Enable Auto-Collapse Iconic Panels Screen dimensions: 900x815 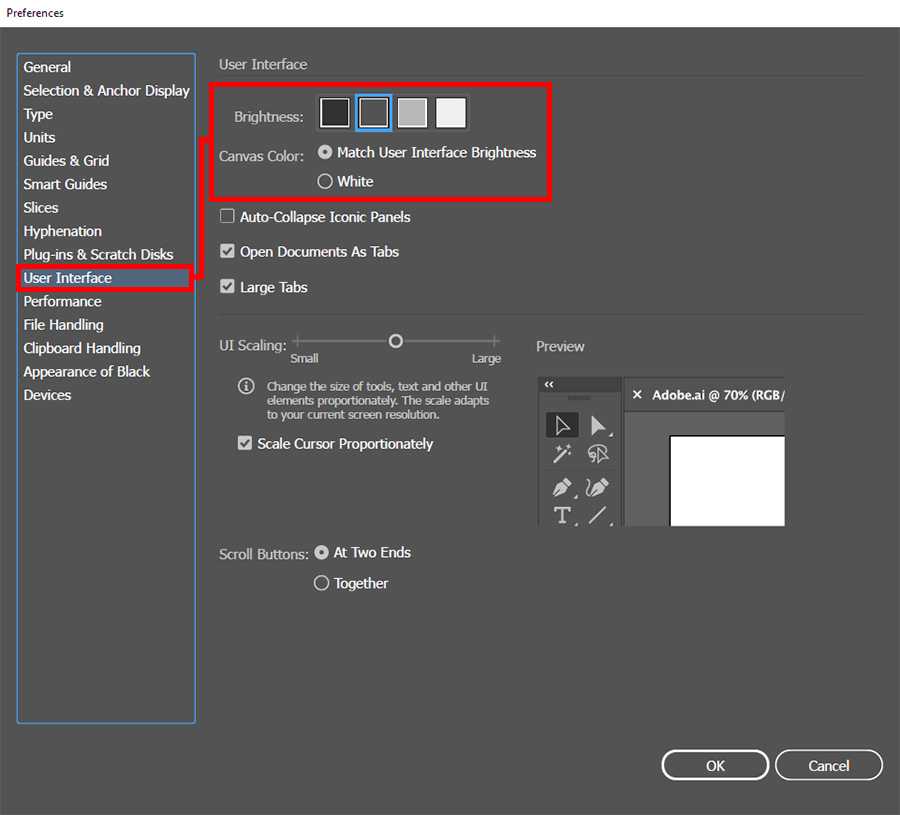[228, 217]
